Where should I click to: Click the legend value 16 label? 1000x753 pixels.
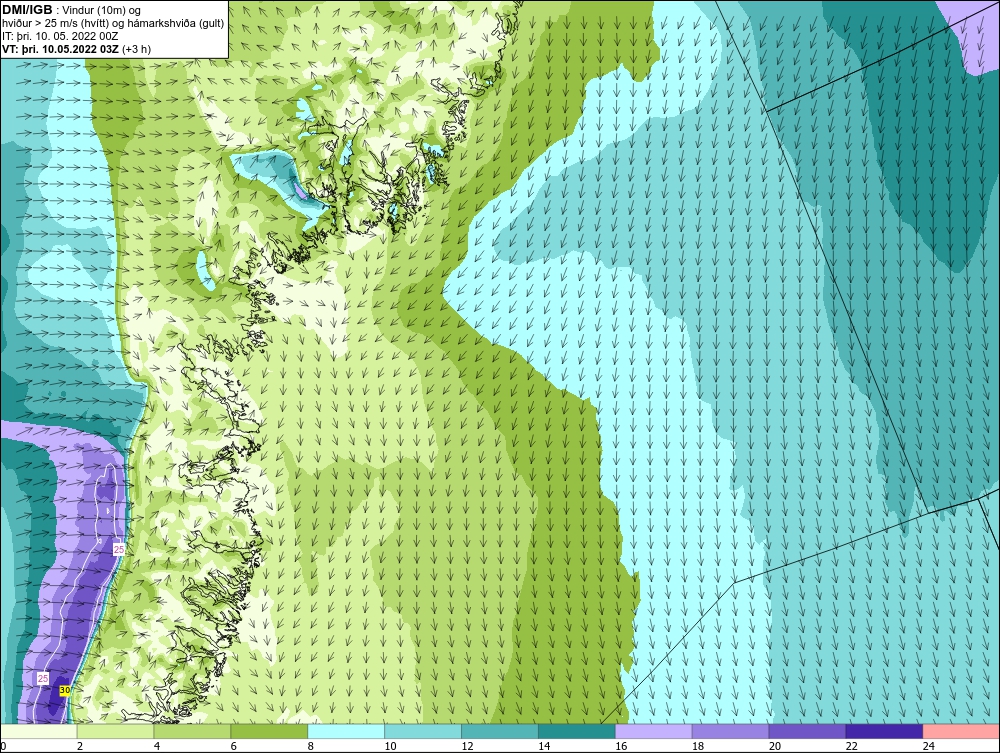pyautogui.click(x=621, y=746)
